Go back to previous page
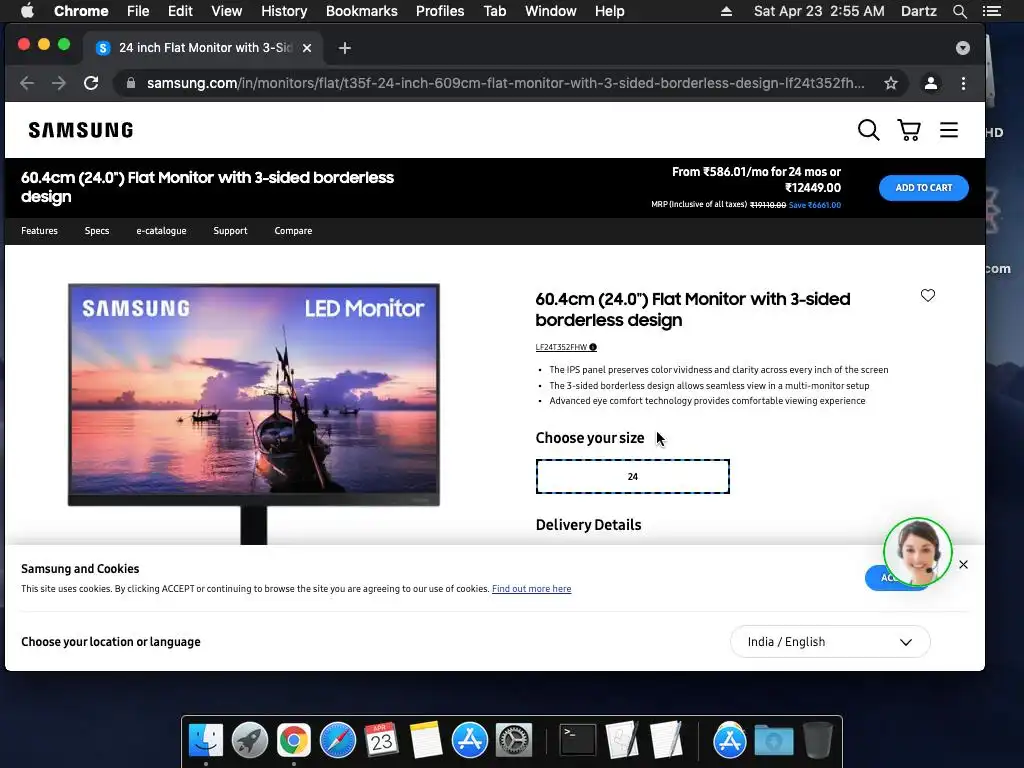1024x768 pixels. click(x=27, y=84)
